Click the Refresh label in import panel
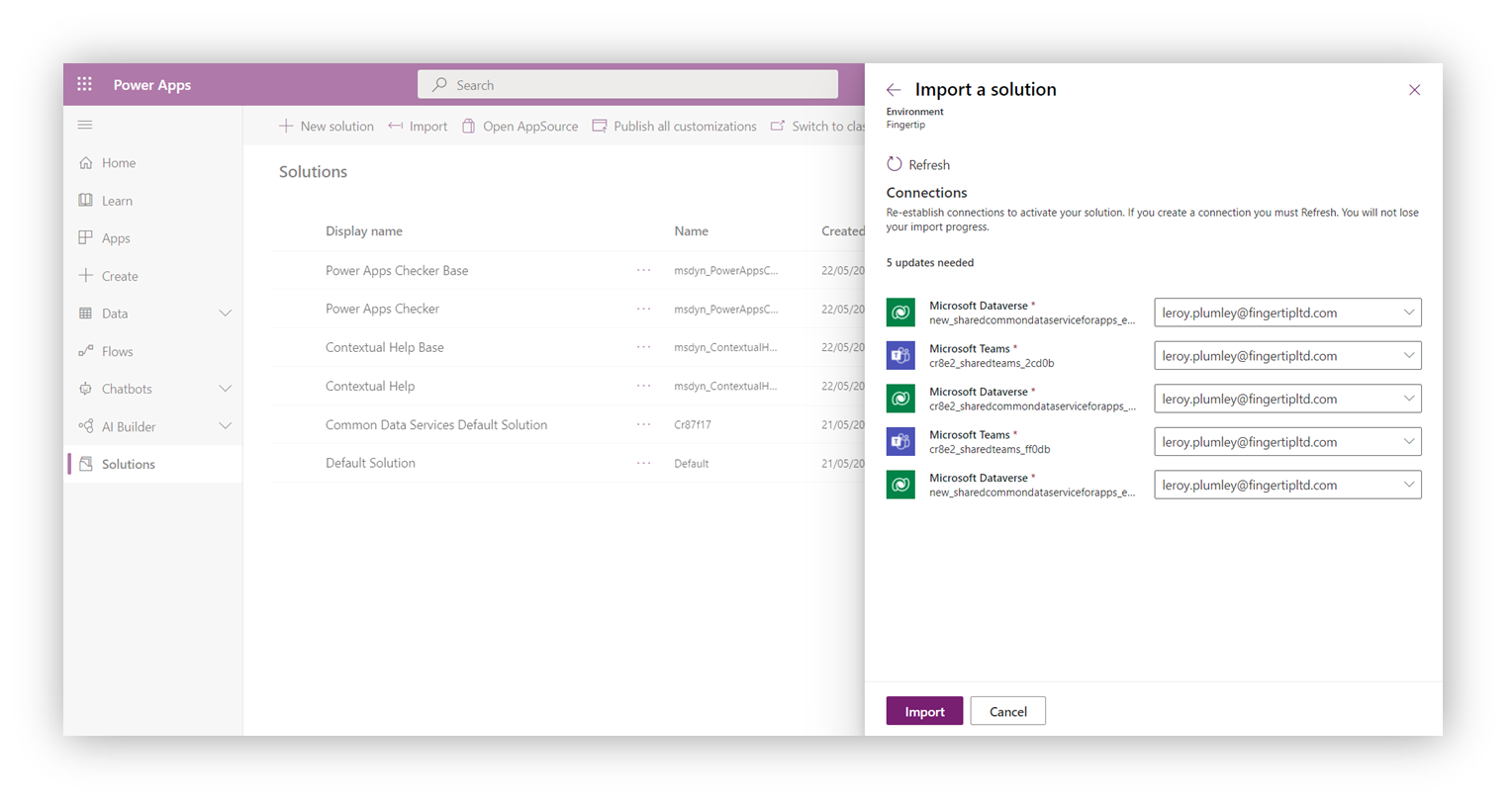This screenshot has height=805, width=1512. point(929,165)
